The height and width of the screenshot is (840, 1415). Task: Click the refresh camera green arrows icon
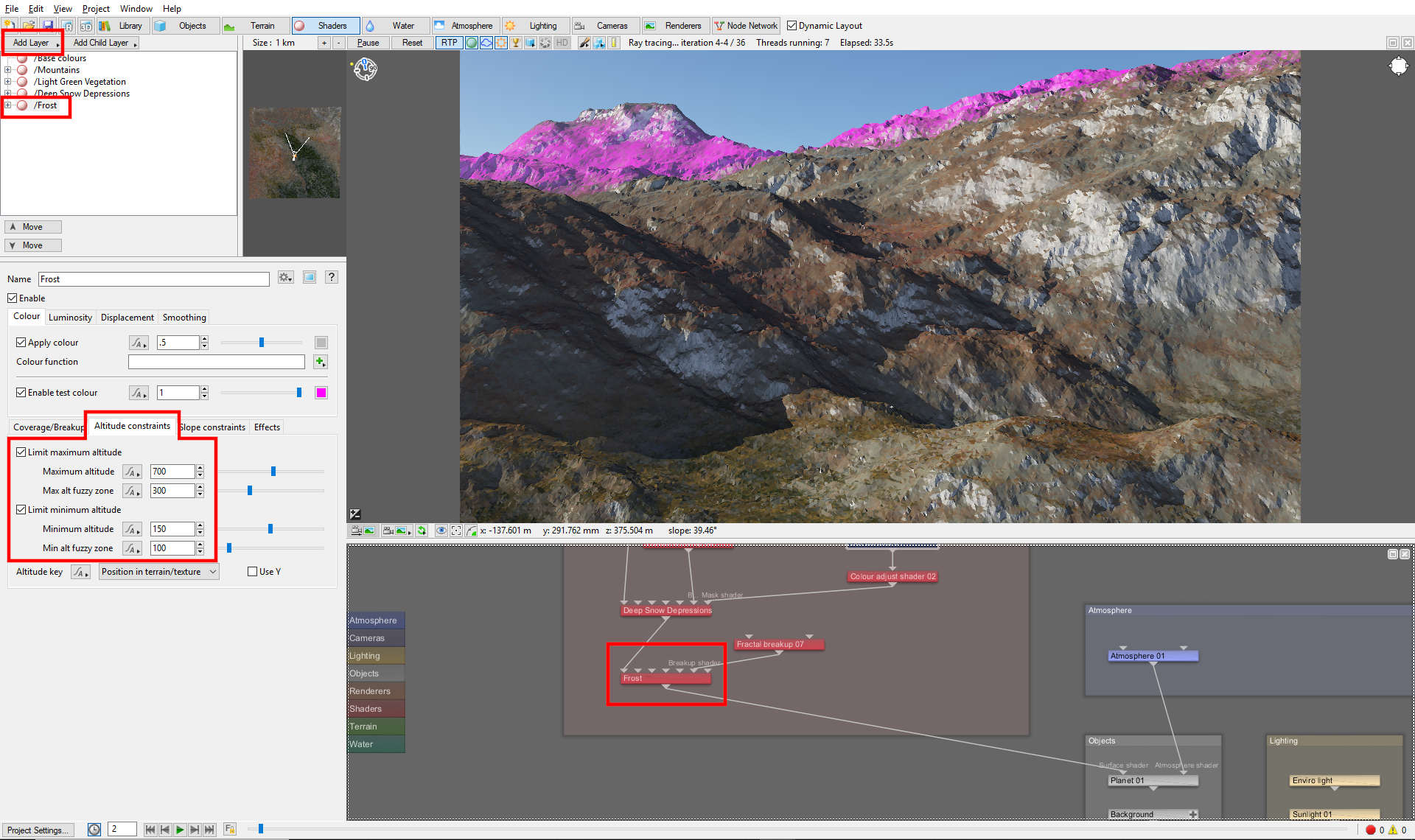(422, 531)
